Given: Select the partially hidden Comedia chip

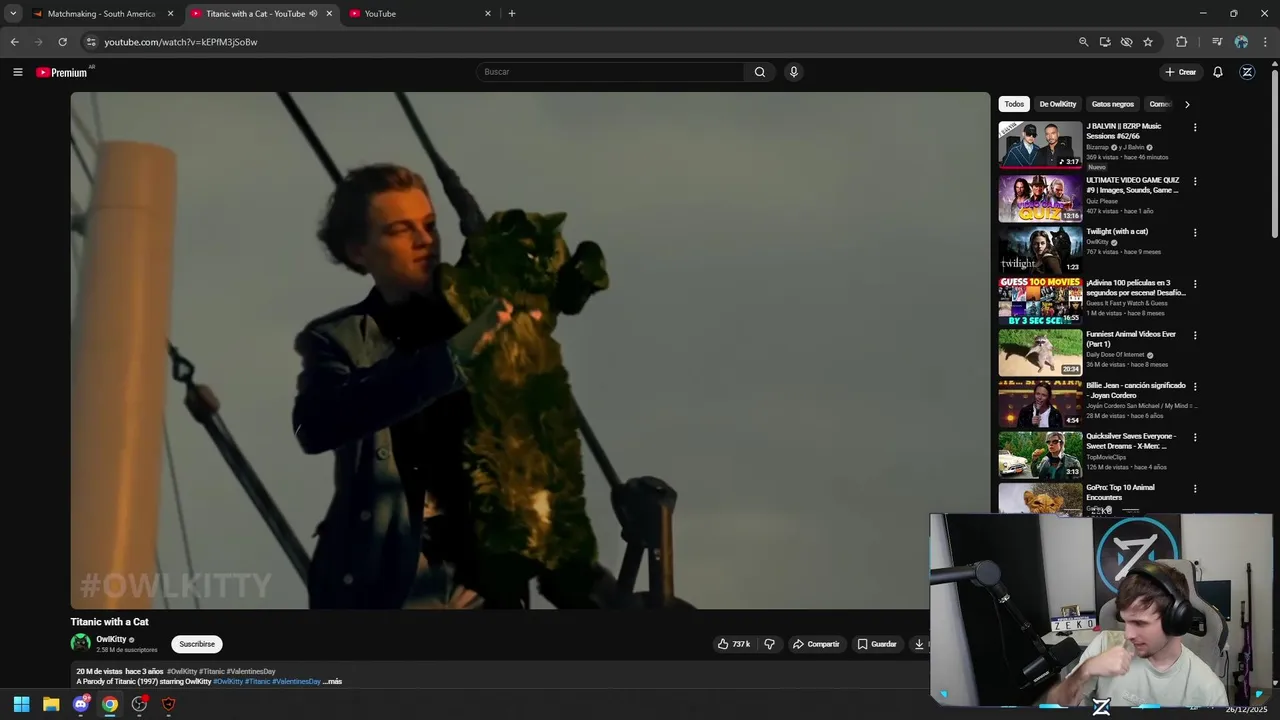Looking at the screenshot, I should [x=1160, y=104].
